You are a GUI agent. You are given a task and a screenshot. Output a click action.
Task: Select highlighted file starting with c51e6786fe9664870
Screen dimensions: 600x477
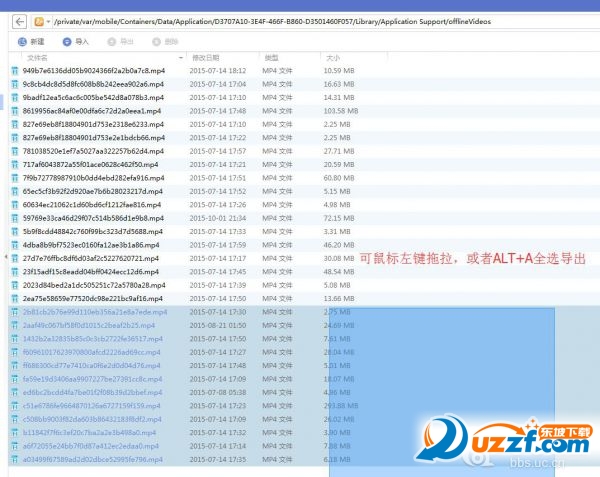(x=91, y=405)
